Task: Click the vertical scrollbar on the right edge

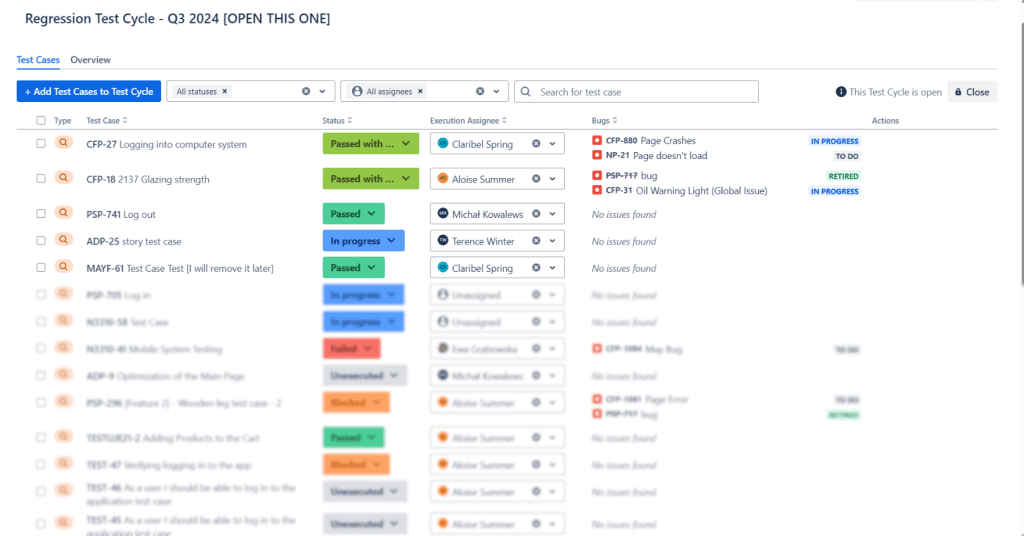Action: pos(1022,153)
